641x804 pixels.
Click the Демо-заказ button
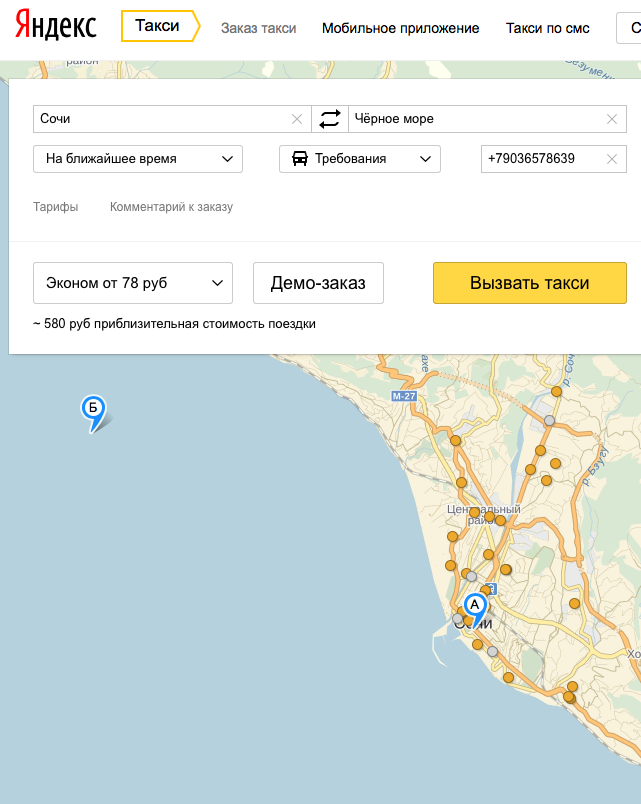318,283
